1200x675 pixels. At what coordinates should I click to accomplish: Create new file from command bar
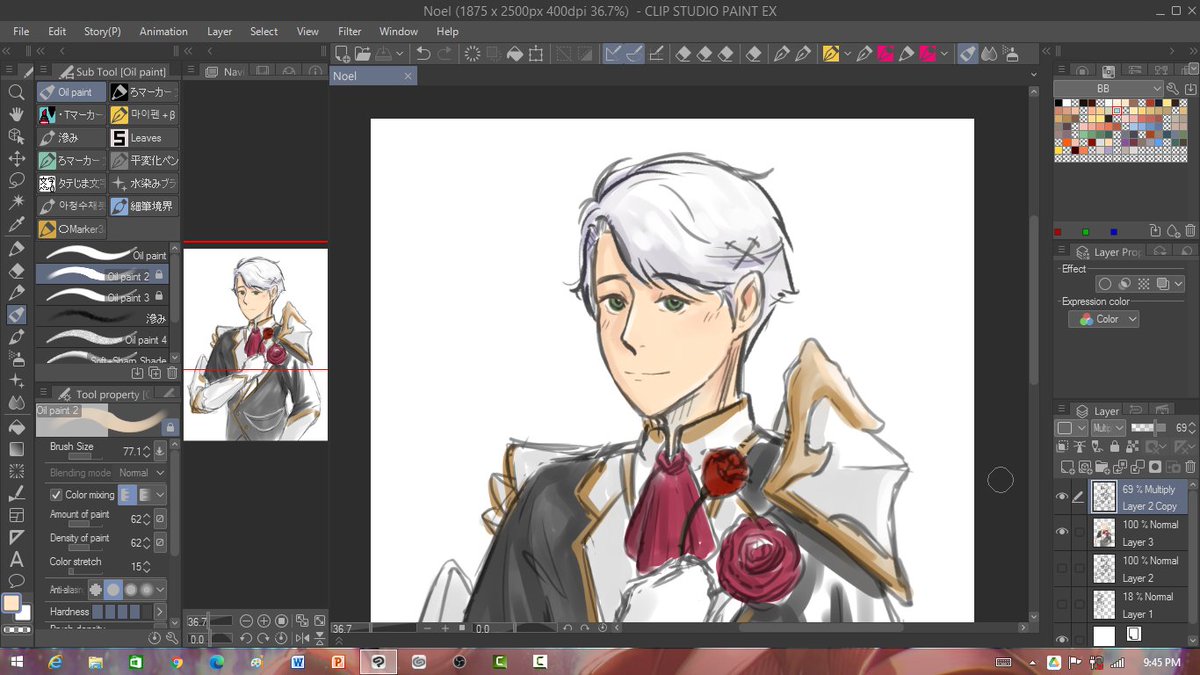pyautogui.click(x=343, y=53)
